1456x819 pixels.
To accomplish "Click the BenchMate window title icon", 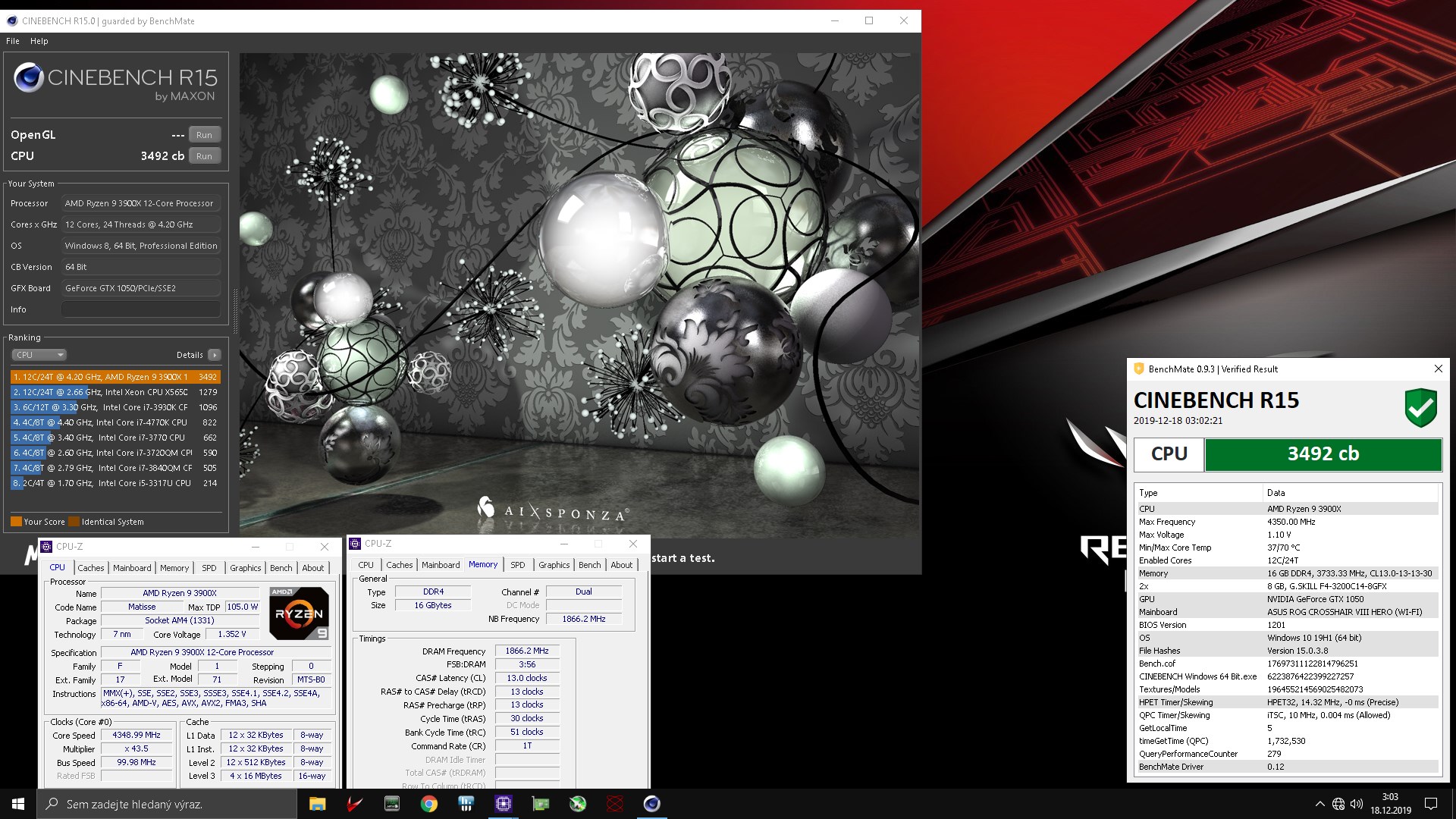I will pyautogui.click(x=1138, y=369).
